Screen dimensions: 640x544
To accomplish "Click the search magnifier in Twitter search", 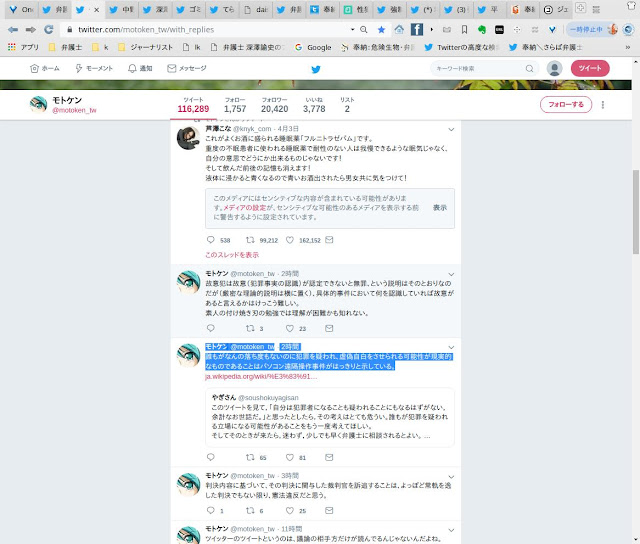I will (x=529, y=69).
